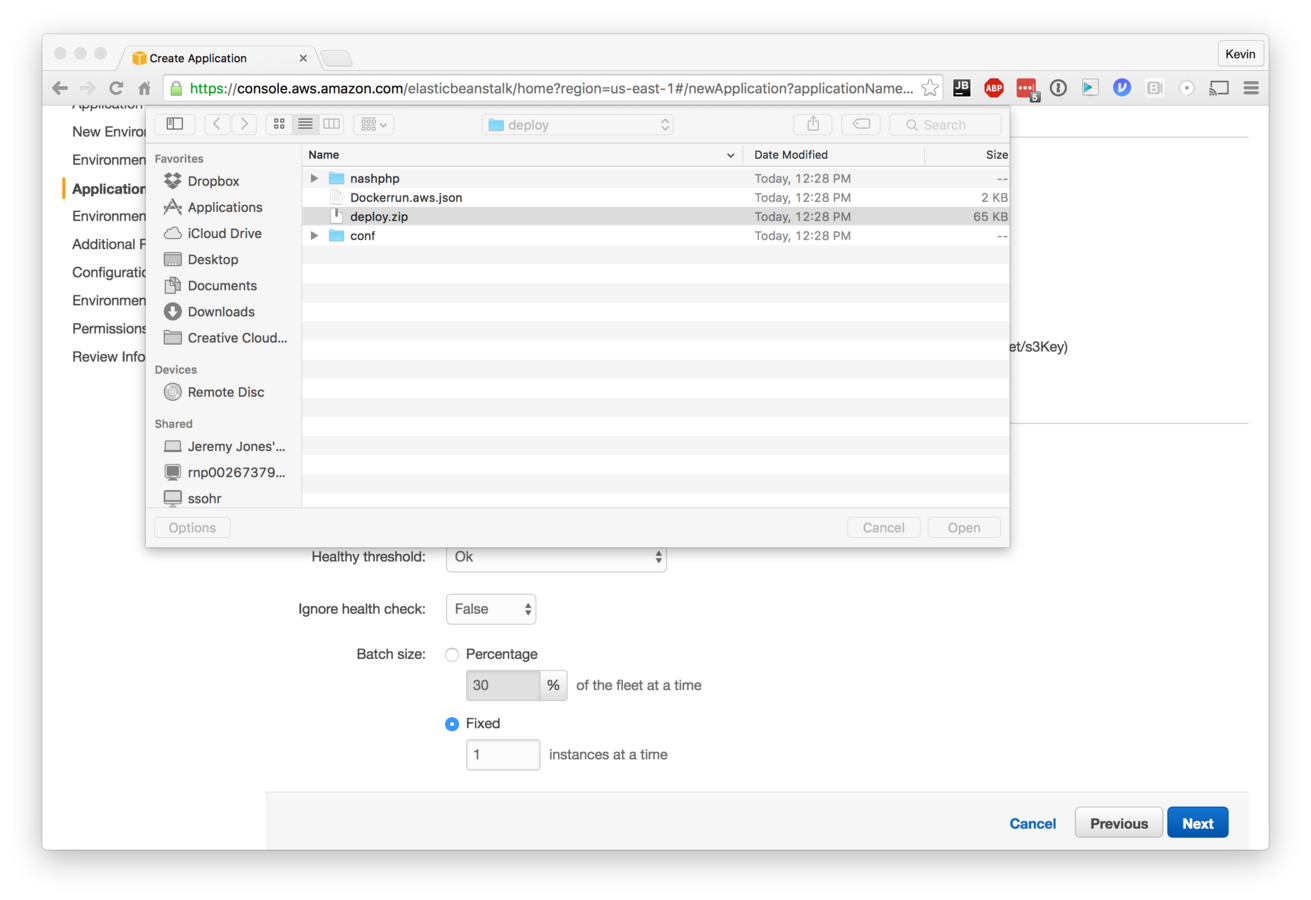The width and height of the screenshot is (1311, 900).
Task: Open a new browser tab
Action: pos(336,58)
